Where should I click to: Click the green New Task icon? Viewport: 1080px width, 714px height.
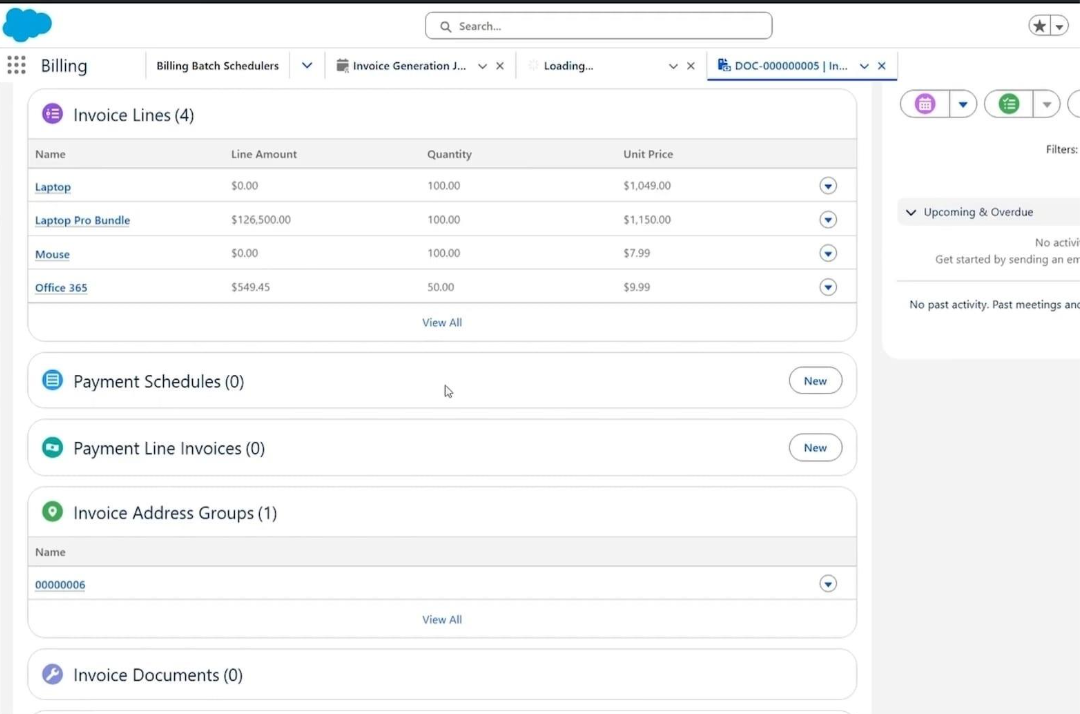[x=1009, y=104]
